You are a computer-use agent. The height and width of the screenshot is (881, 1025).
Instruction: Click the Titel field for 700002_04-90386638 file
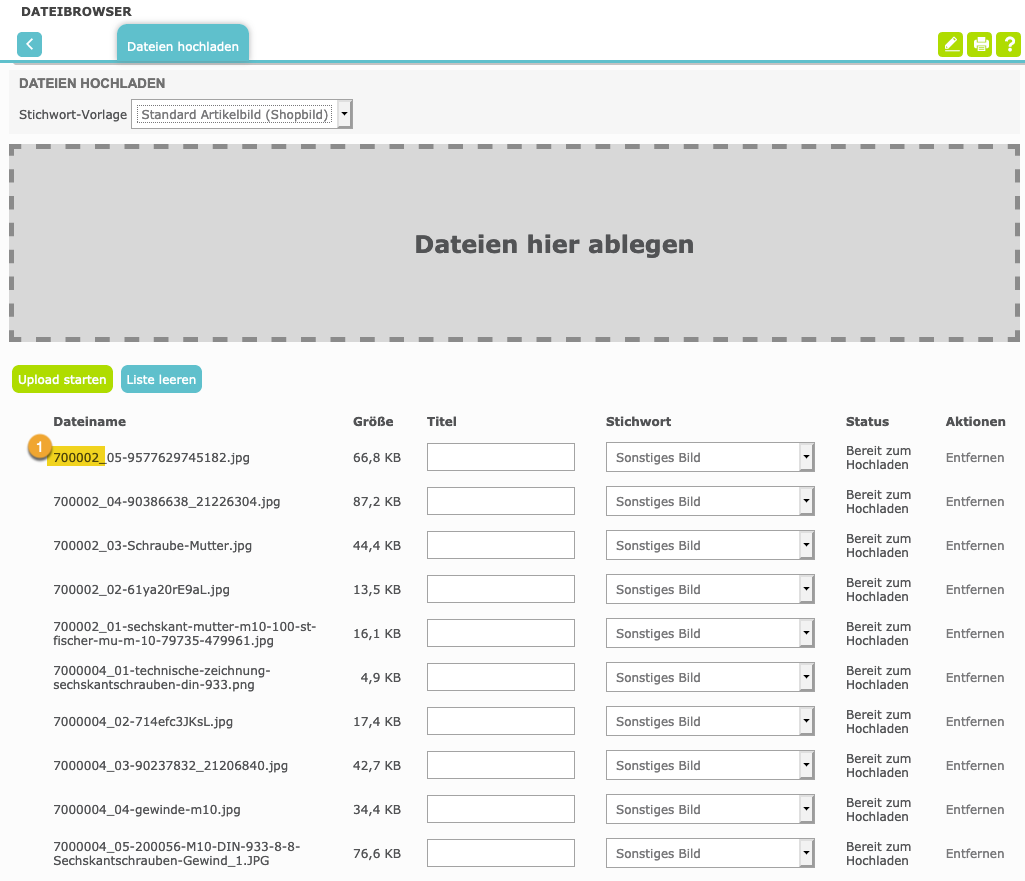click(500, 502)
